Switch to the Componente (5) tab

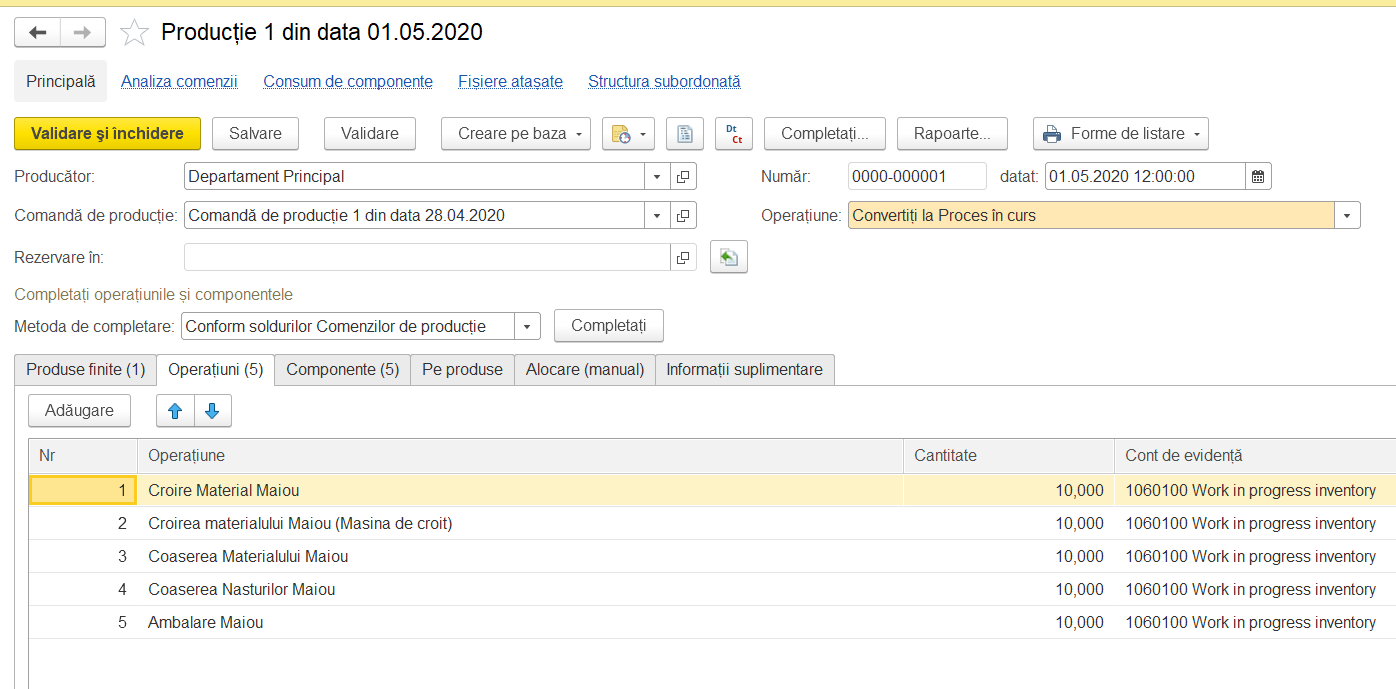tap(343, 370)
